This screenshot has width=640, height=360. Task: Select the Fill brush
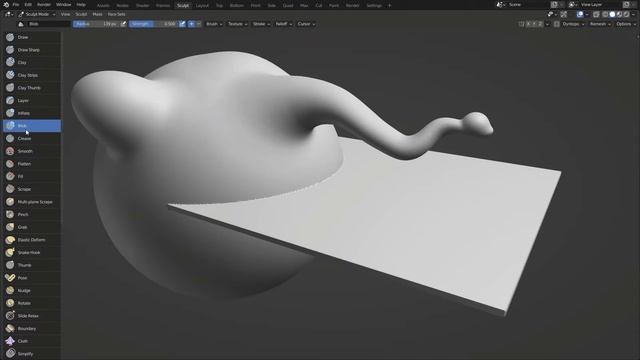click(x=32, y=176)
